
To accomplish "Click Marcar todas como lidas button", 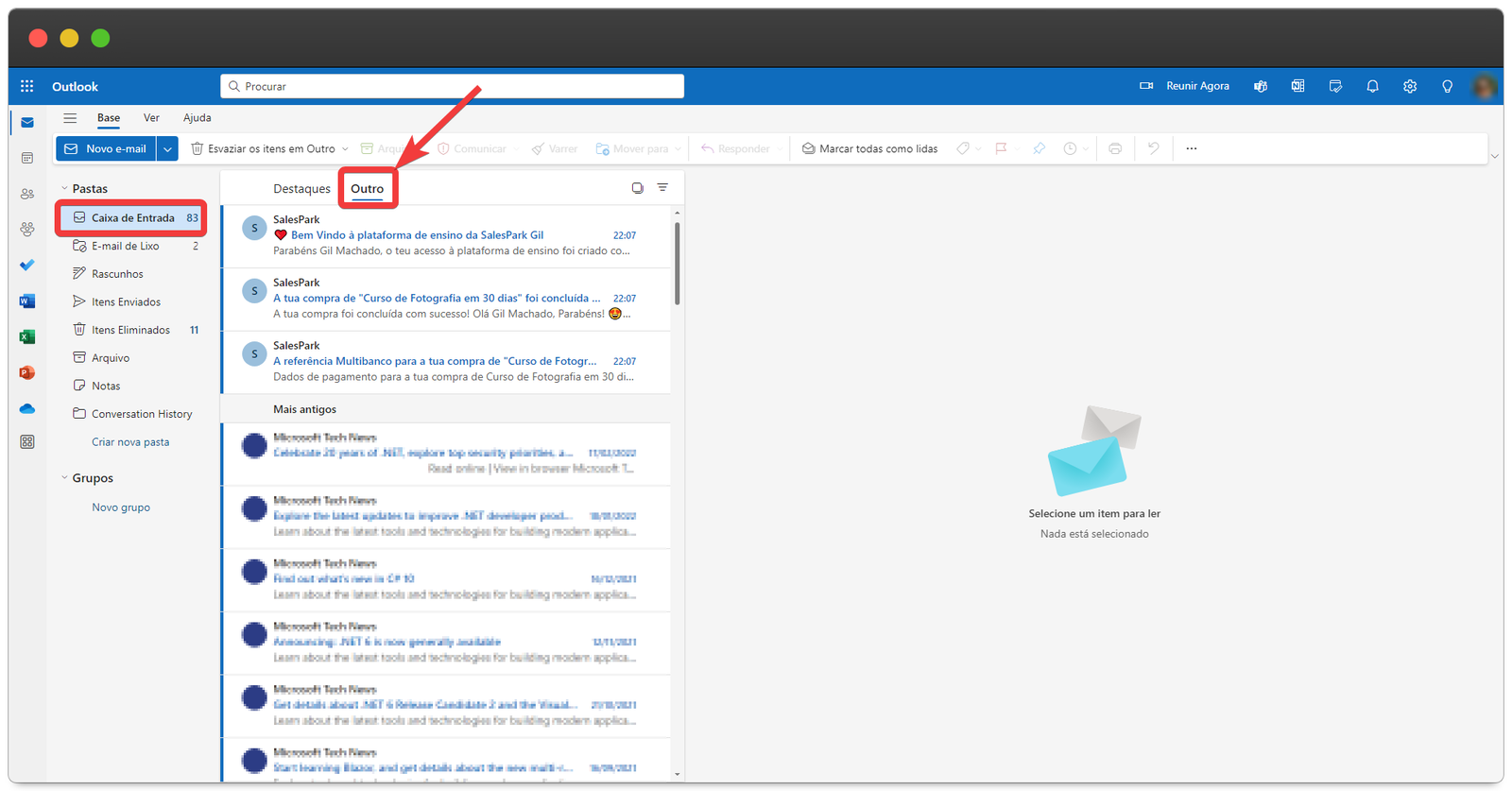I will pyautogui.click(x=869, y=148).
